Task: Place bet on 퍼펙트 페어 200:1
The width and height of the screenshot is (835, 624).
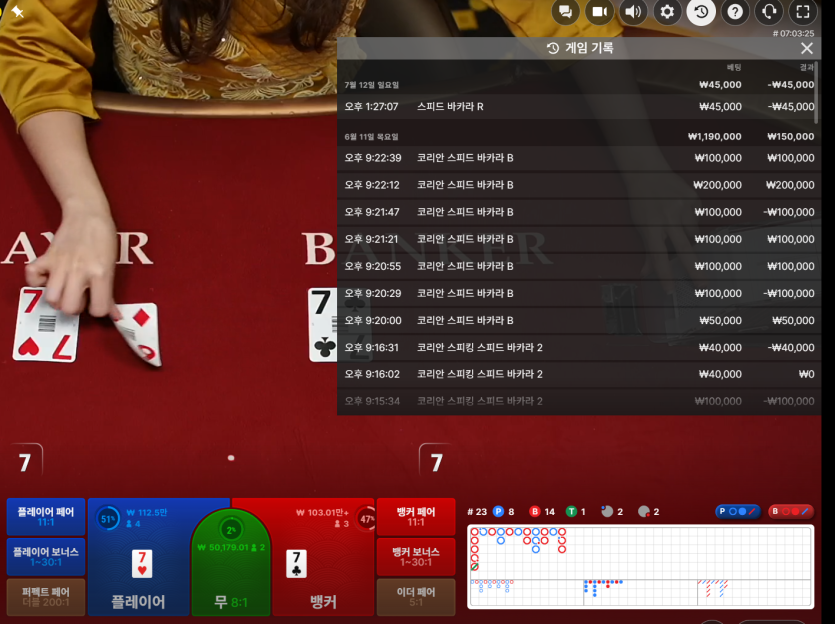Action: click(46, 596)
